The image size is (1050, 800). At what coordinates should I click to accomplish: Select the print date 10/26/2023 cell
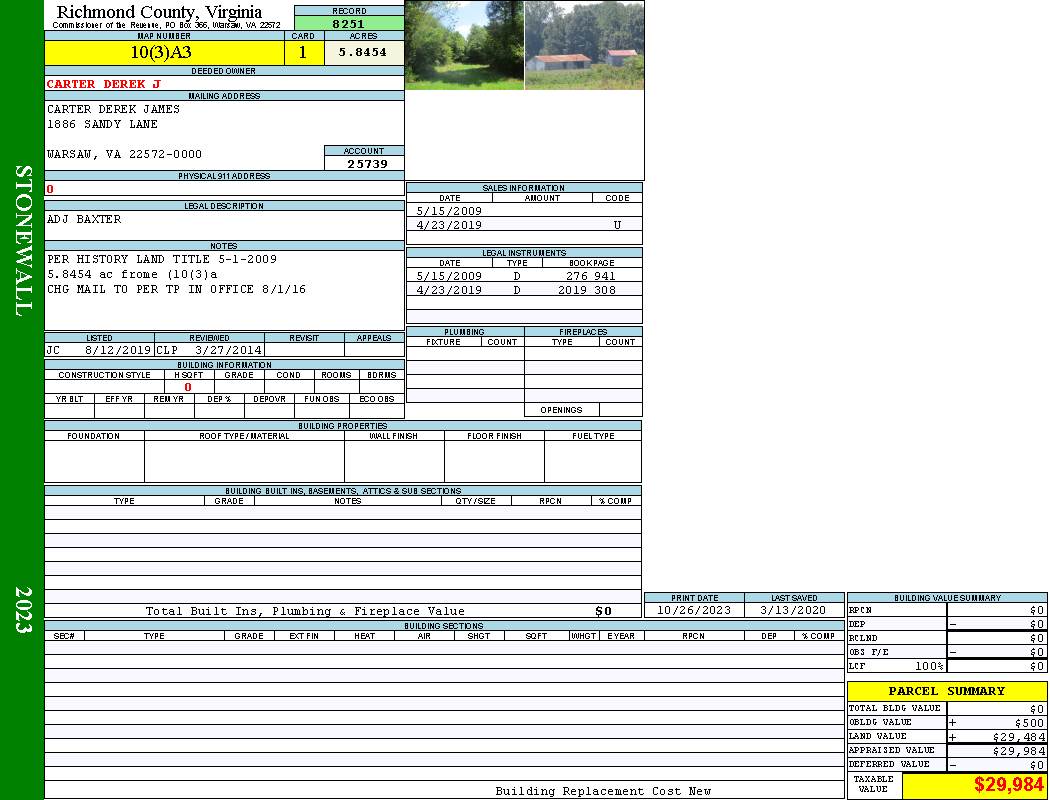[693, 610]
